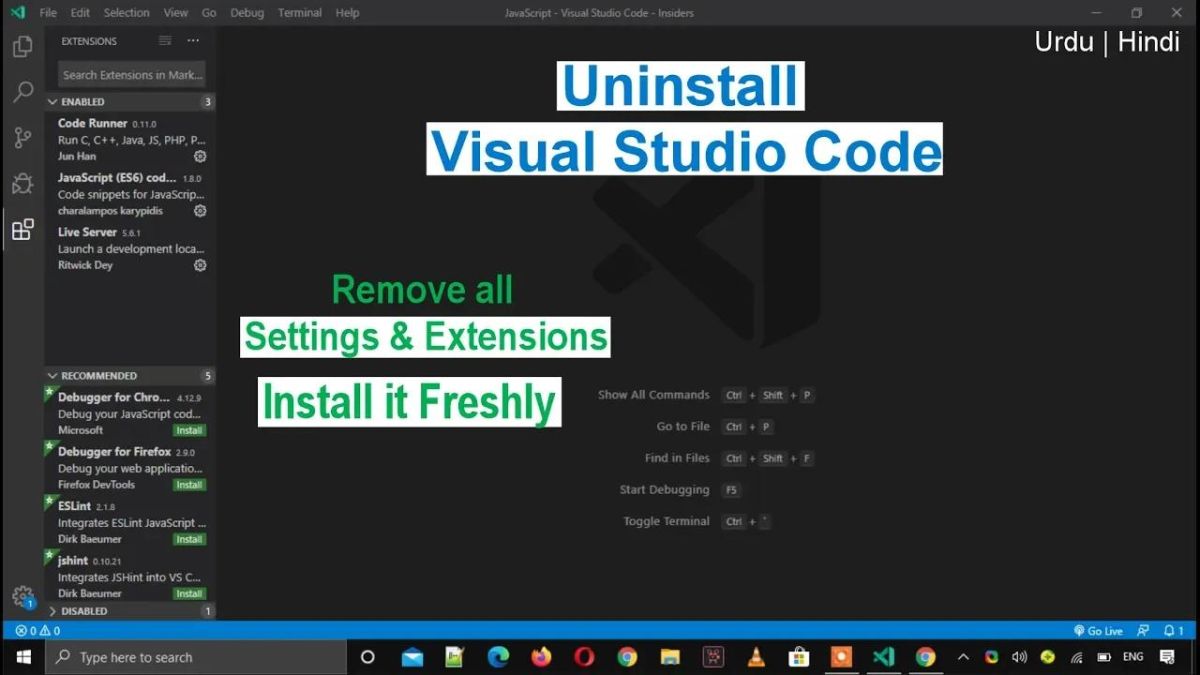This screenshot has height=675, width=1200.
Task: Click the Search Extensions in Marketplace field
Action: point(131,75)
